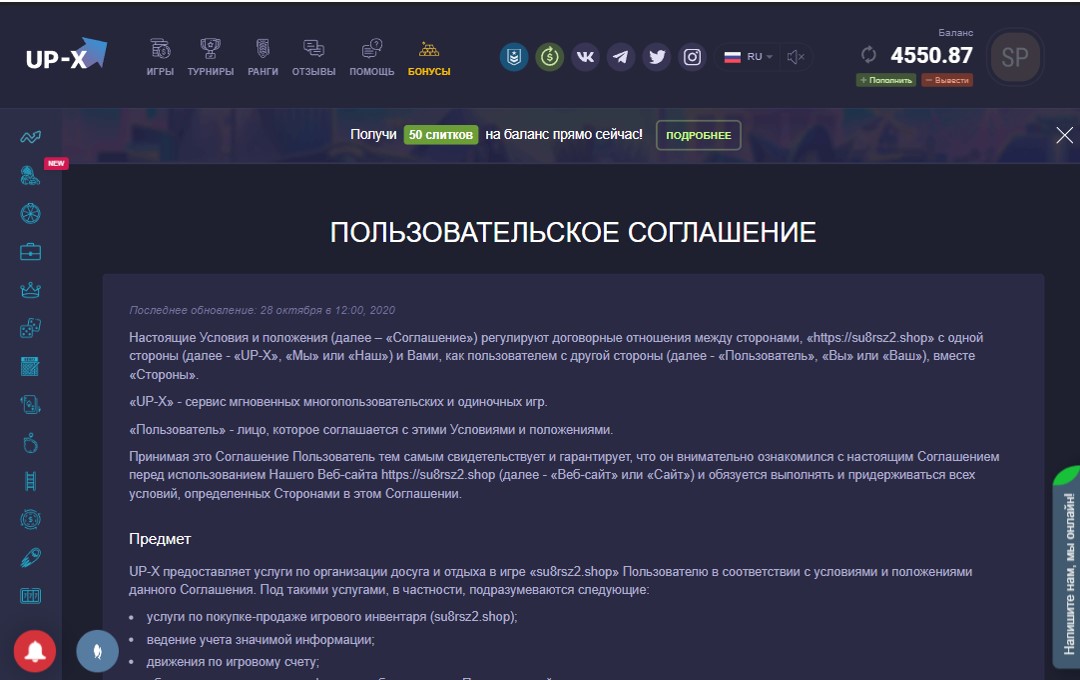This screenshot has width=1080, height=680.
Task: Click the VK social network icon
Action: [586, 57]
